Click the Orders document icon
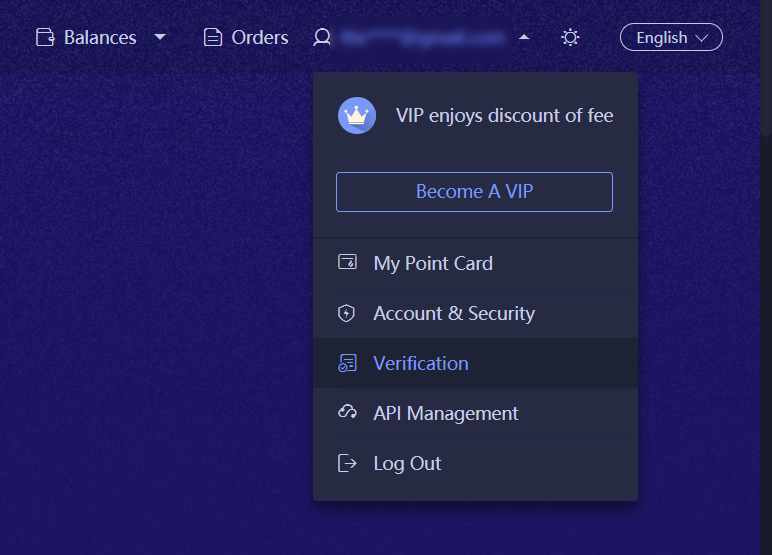 coord(212,38)
